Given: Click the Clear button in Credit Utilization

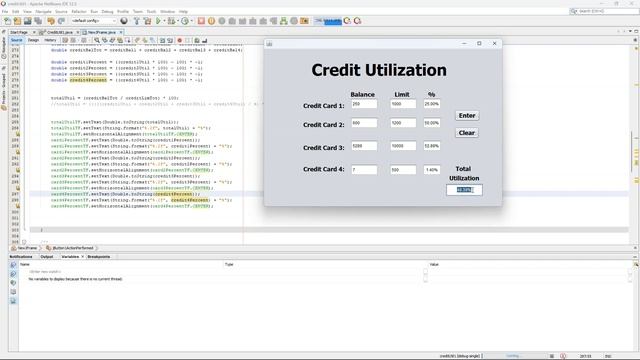Looking at the screenshot, I should coord(467,133).
